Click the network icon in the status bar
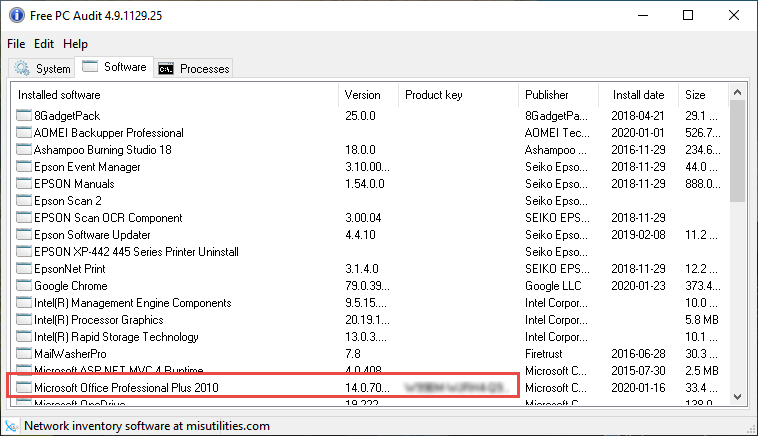 [x=11, y=425]
